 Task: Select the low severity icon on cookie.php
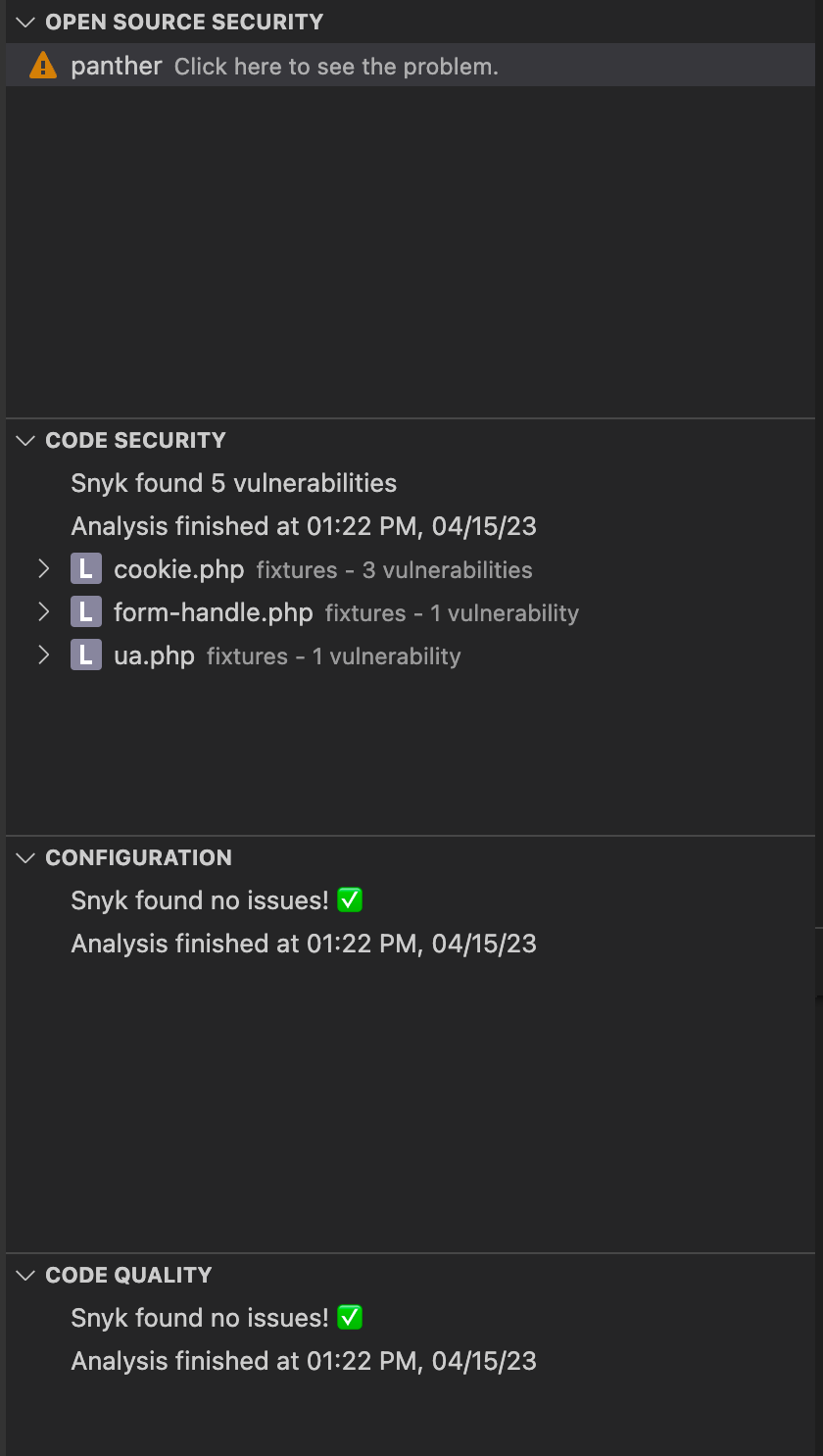coord(86,568)
